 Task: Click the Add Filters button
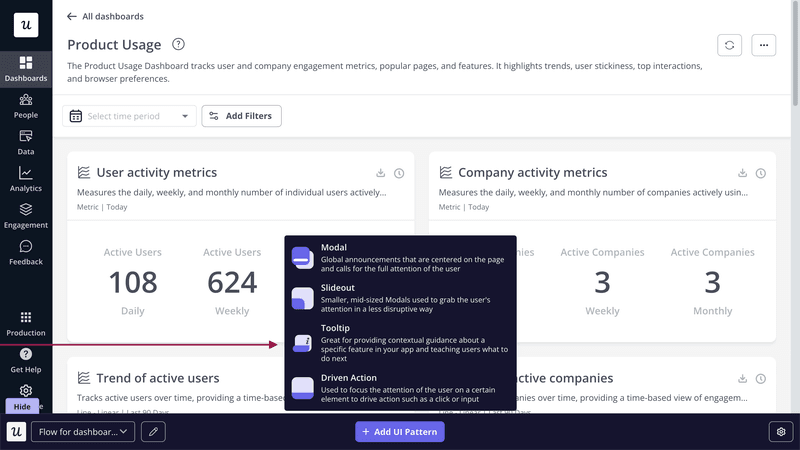coord(242,116)
